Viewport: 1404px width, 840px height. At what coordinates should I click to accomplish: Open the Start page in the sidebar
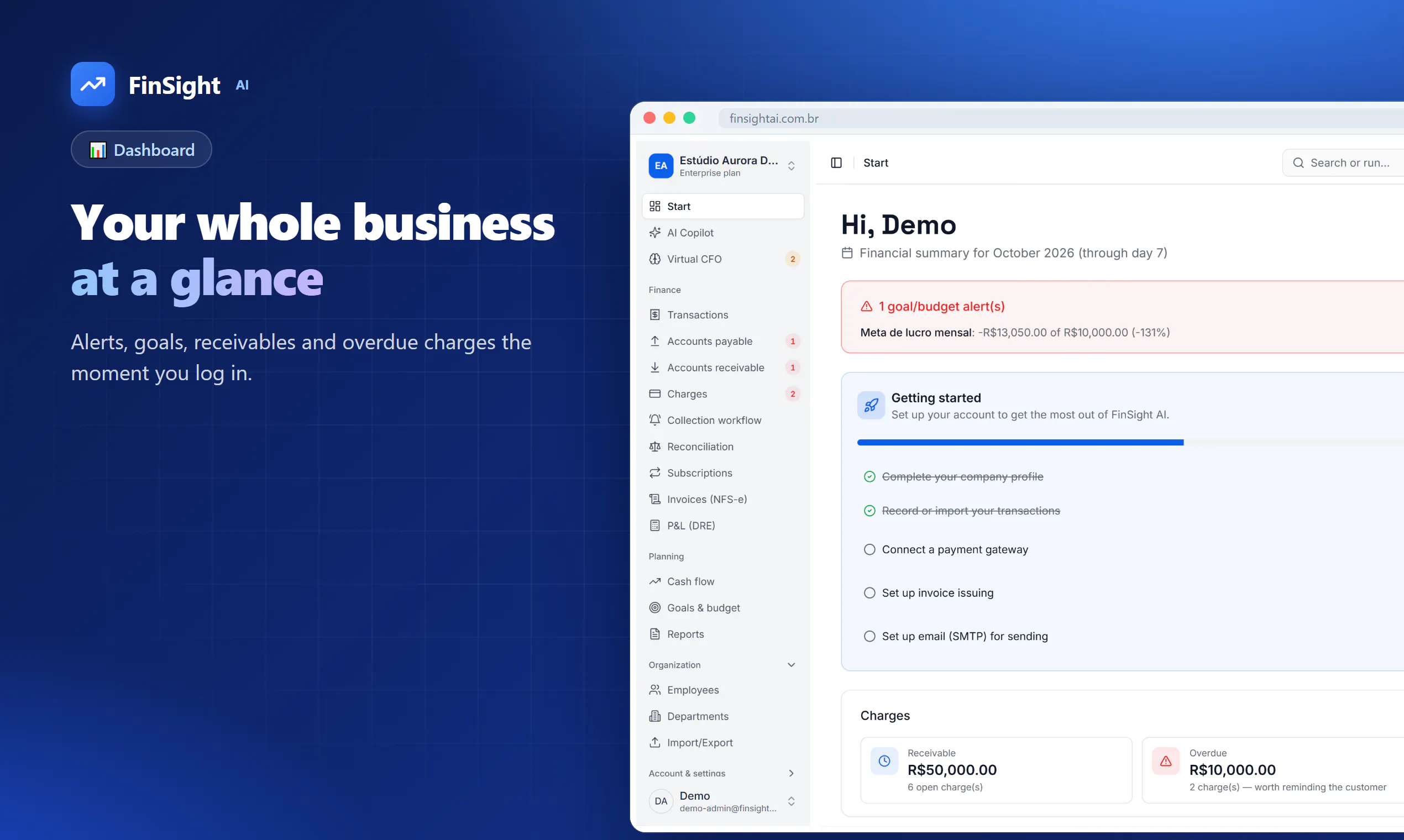click(723, 206)
